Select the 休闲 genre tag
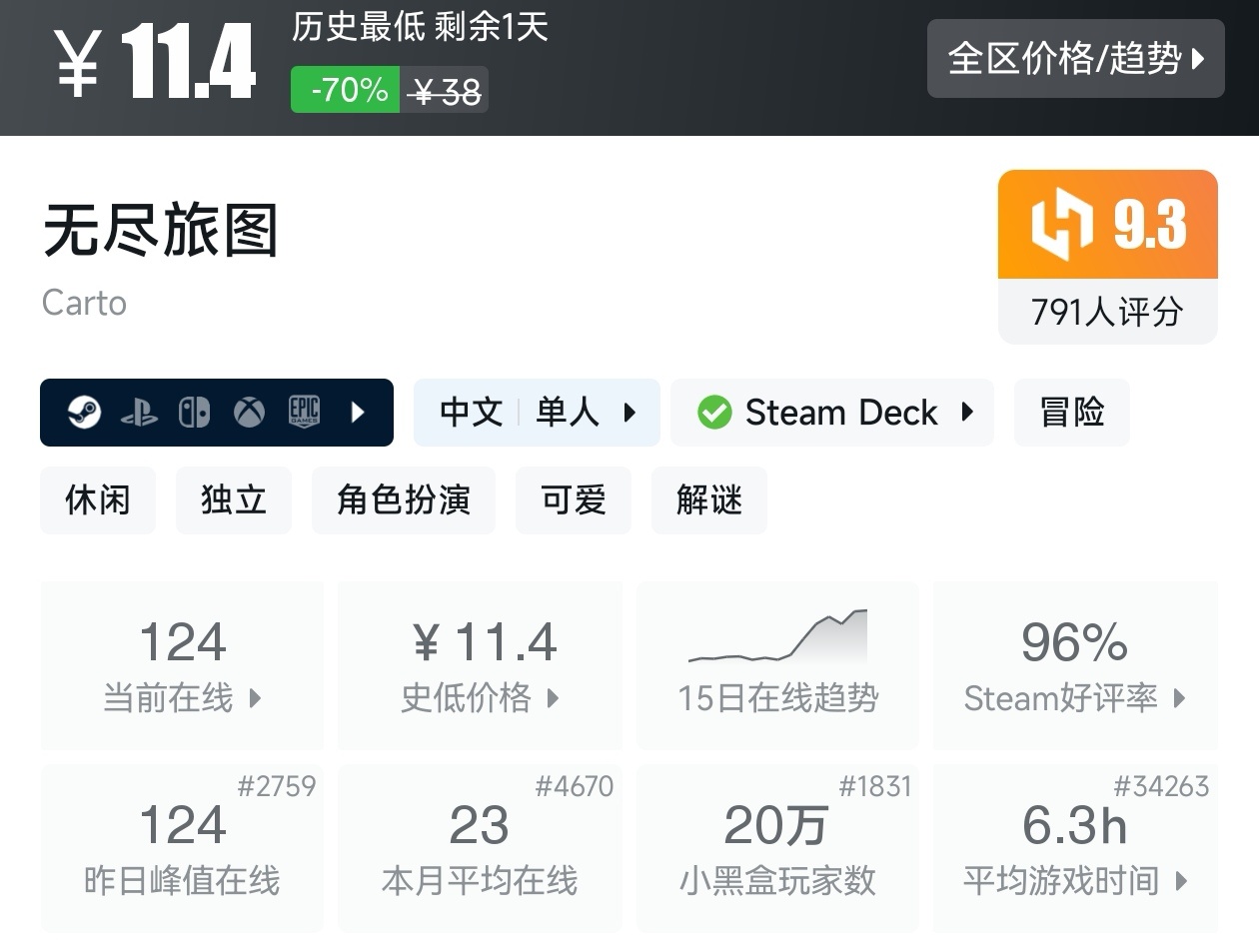The width and height of the screenshot is (1259, 952). [x=98, y=499]
